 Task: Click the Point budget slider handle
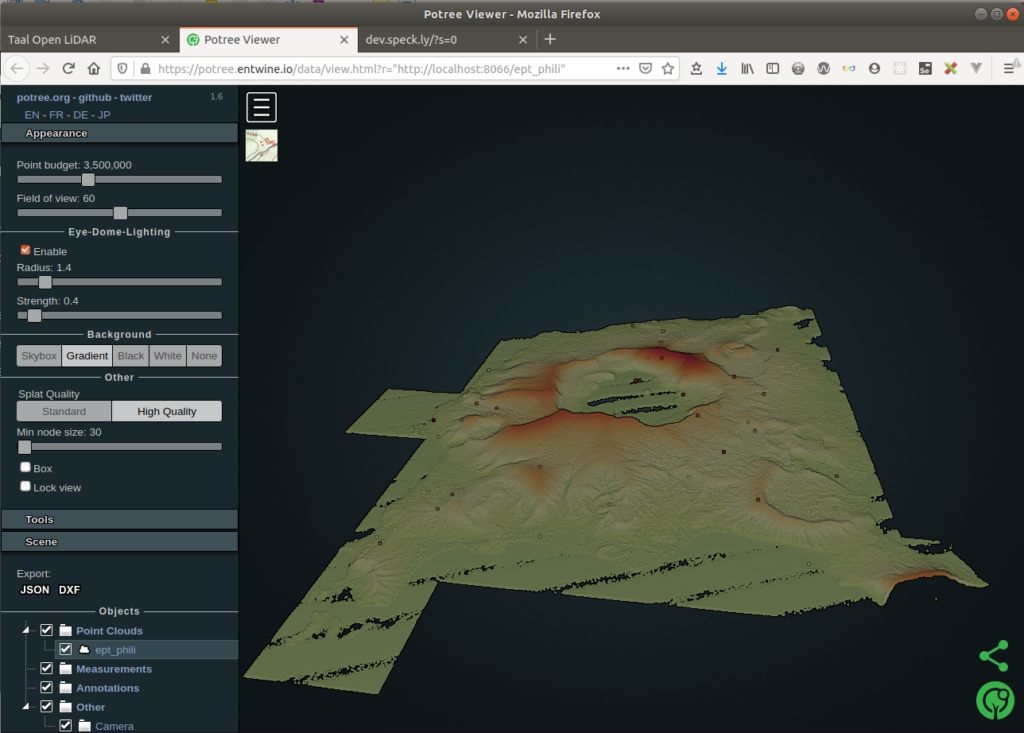(x=88, y=180)
